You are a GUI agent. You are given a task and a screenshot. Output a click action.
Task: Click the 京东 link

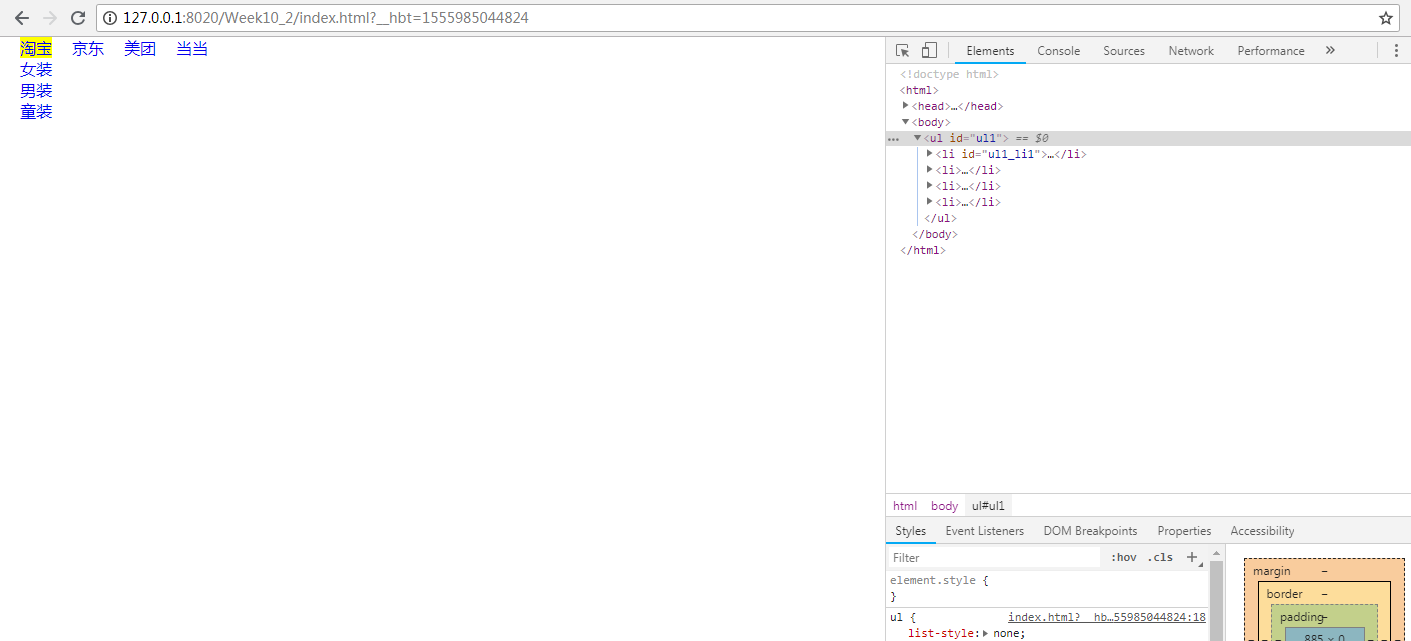click(x=88, y=48)
